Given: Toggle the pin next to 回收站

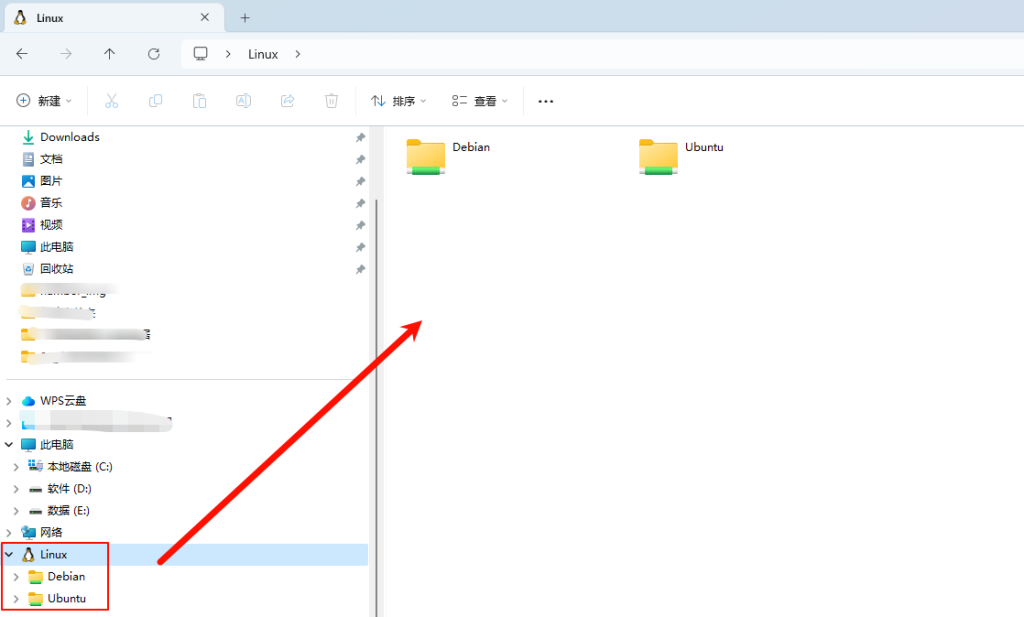Looking at the screenshot, I should 360,269.
